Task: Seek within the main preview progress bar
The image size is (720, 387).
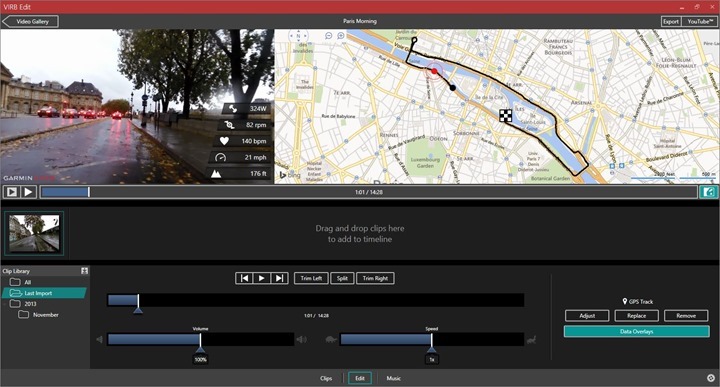Action: click(369, 192)
